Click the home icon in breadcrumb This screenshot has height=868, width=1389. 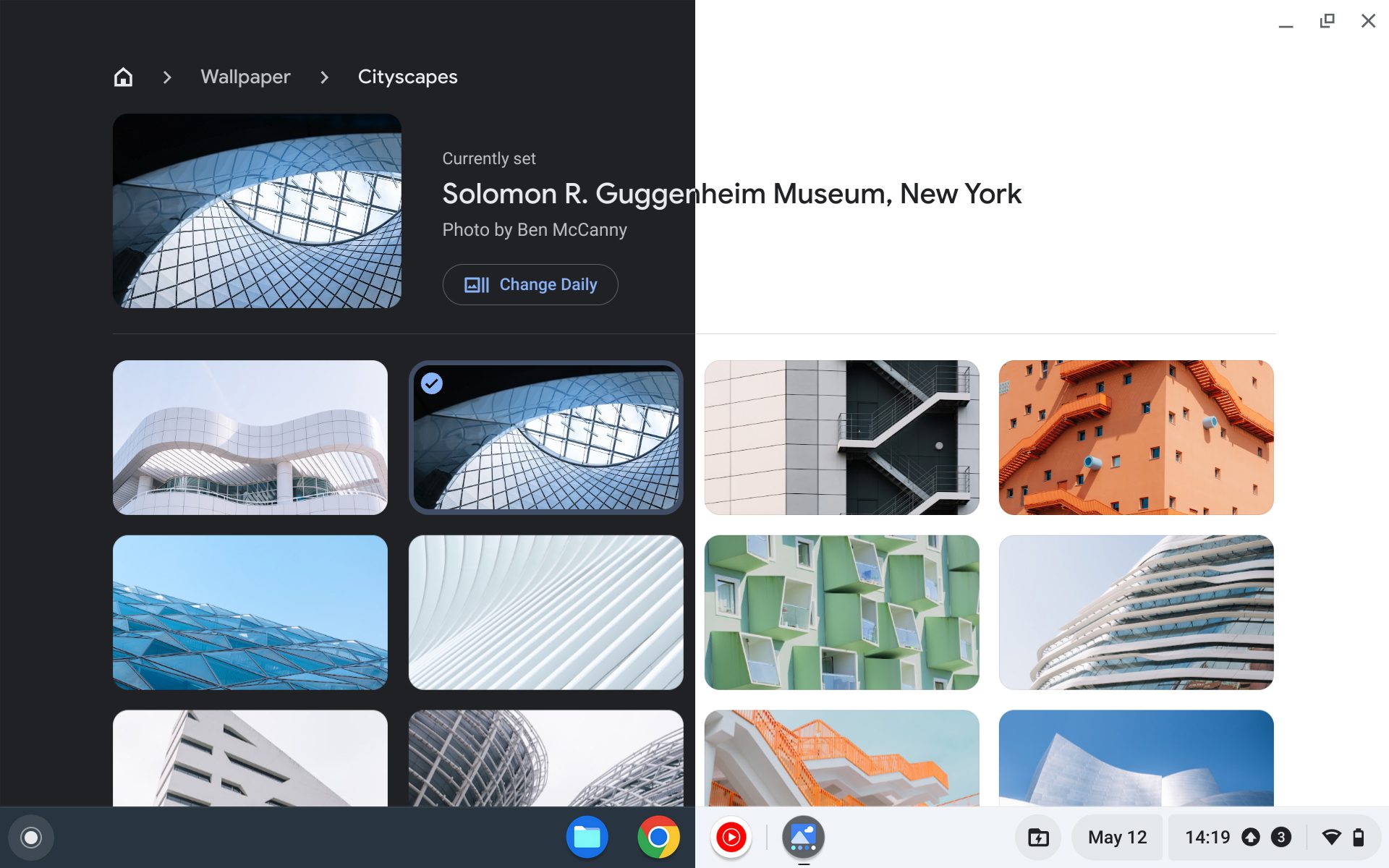point(123,77)
